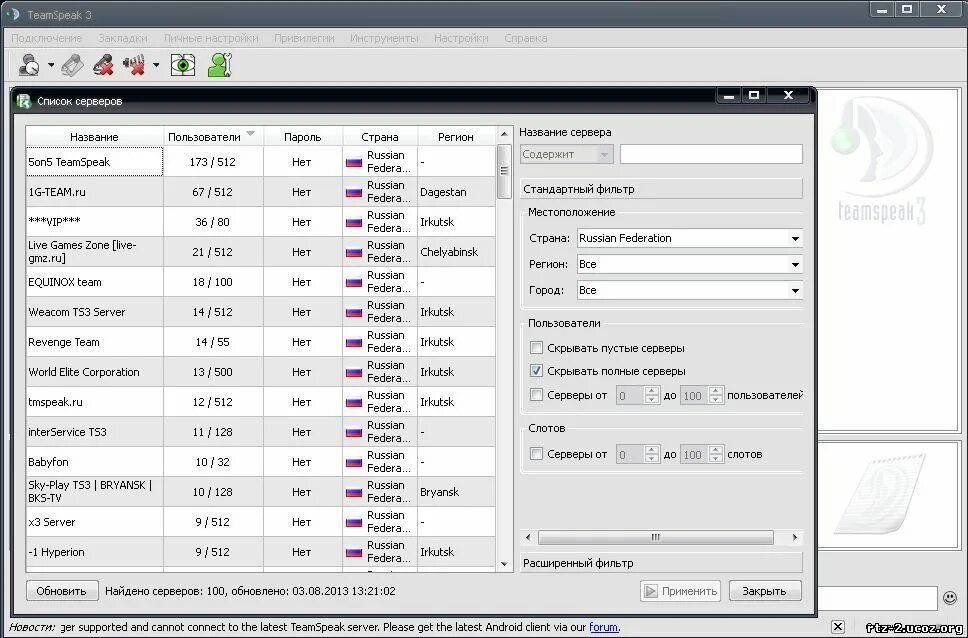
Task: Select the Revenge Team server
Action: coord(261,342)
